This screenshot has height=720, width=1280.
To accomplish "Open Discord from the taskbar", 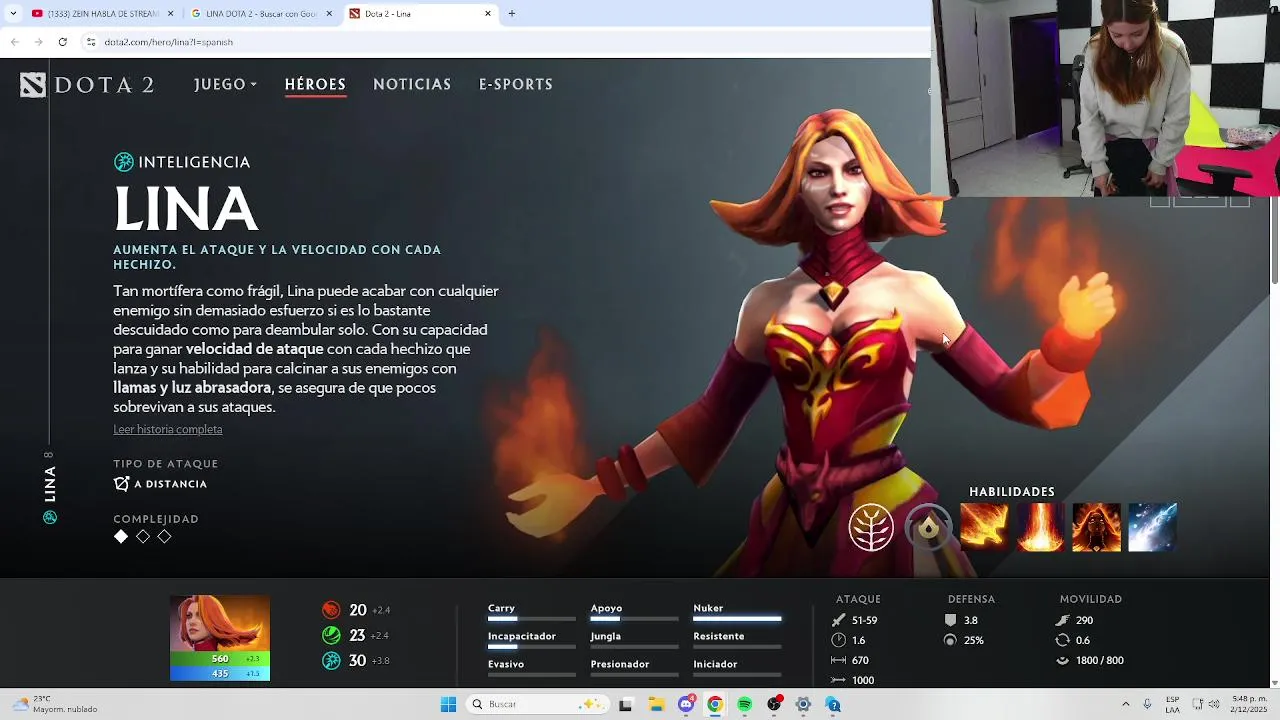I will pos(686,704).
